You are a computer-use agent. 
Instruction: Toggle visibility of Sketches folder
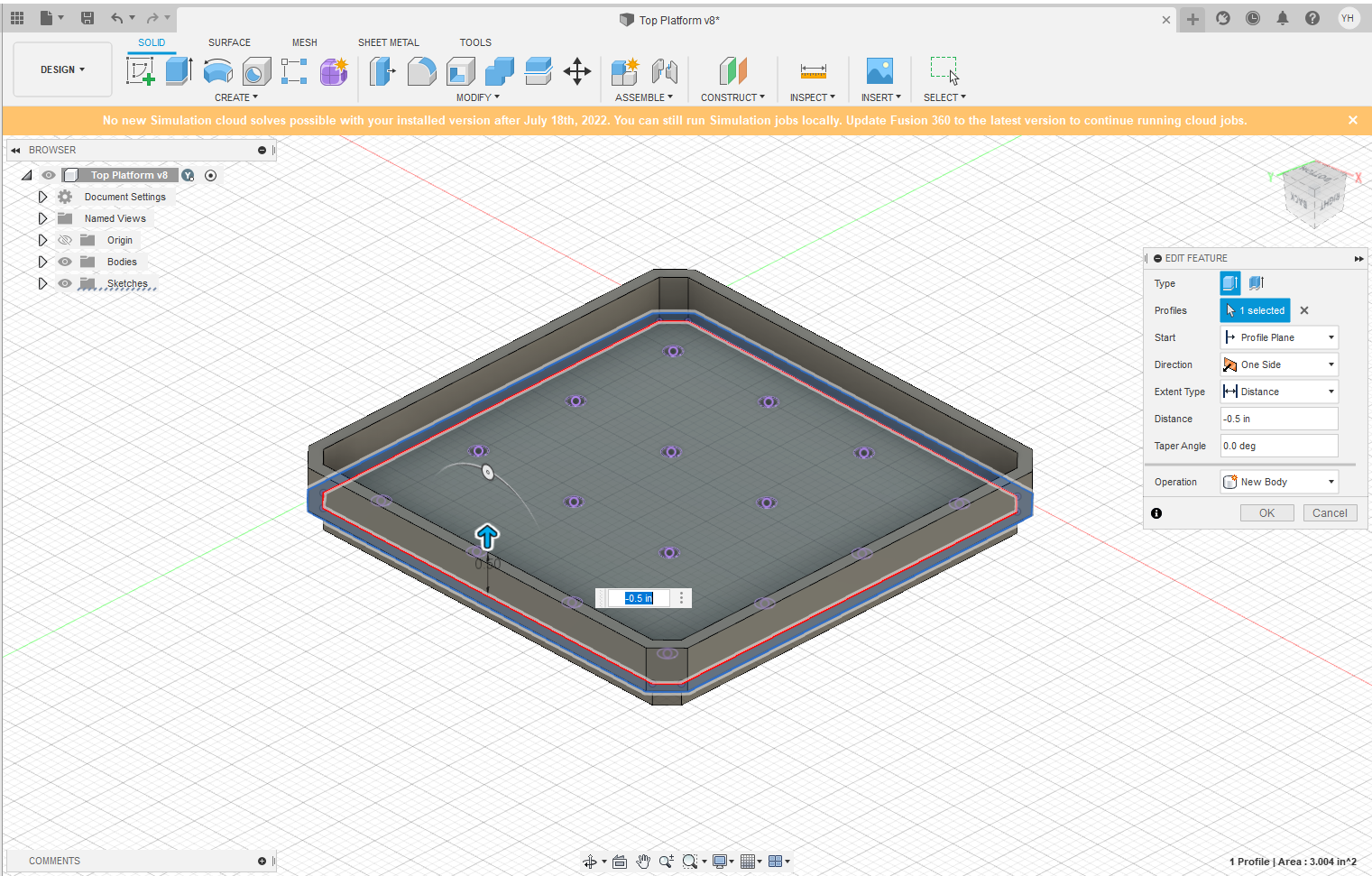[x=65, y=283]
